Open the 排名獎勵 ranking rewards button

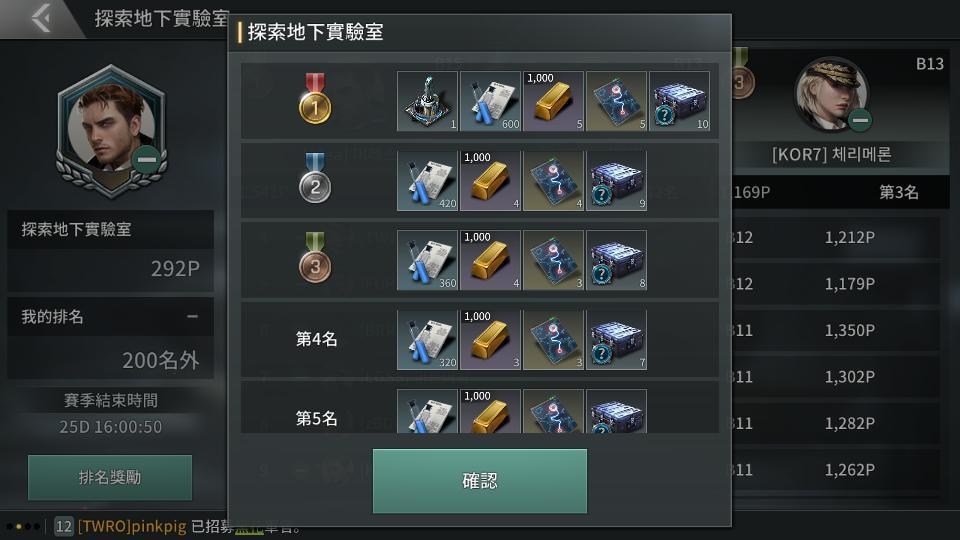point(110,477)
